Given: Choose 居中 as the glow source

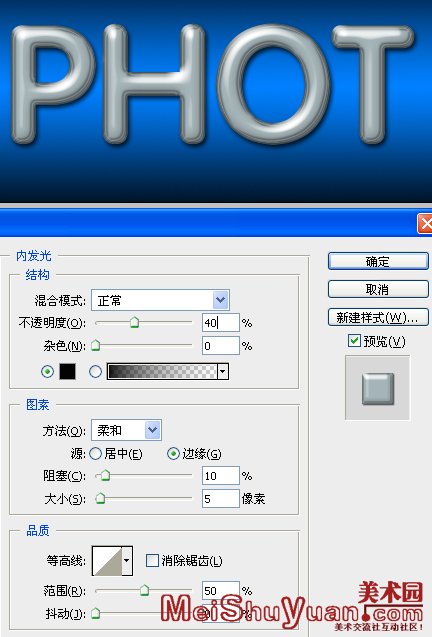Looking at the screenshot, I should [96, 453].
